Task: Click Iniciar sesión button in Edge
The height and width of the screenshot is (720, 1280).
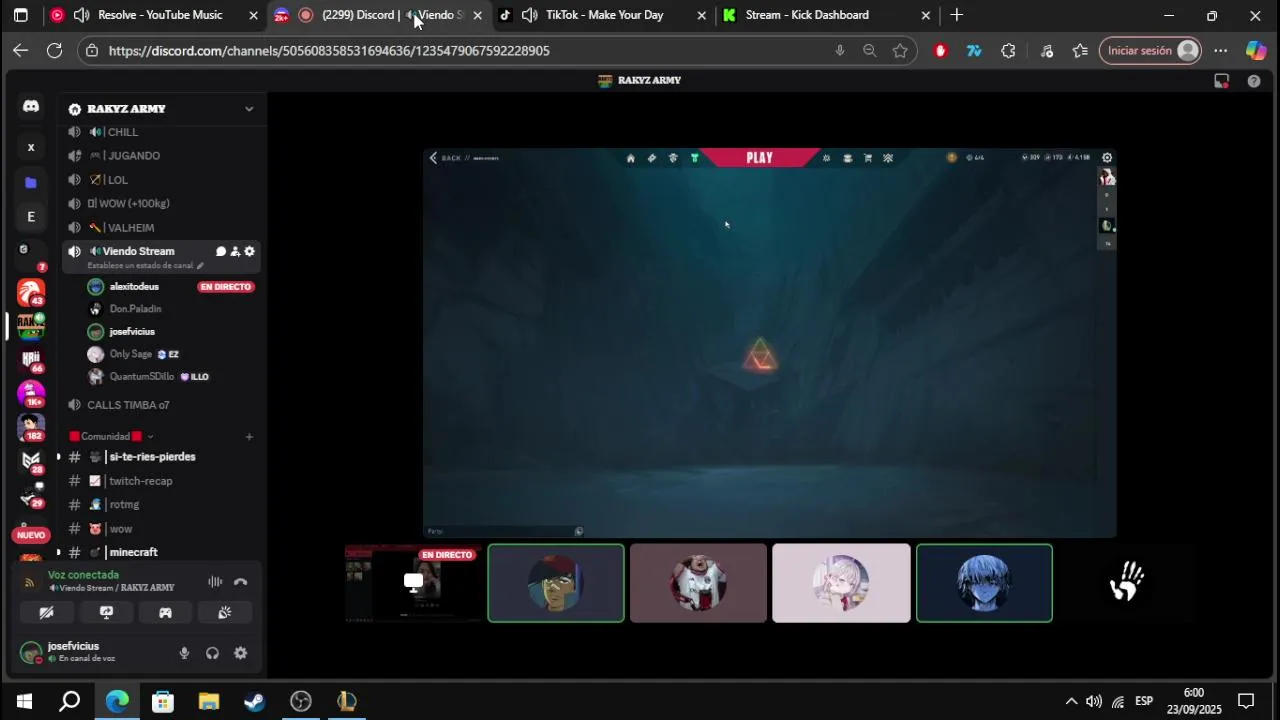Action: tap(1149, 50)
